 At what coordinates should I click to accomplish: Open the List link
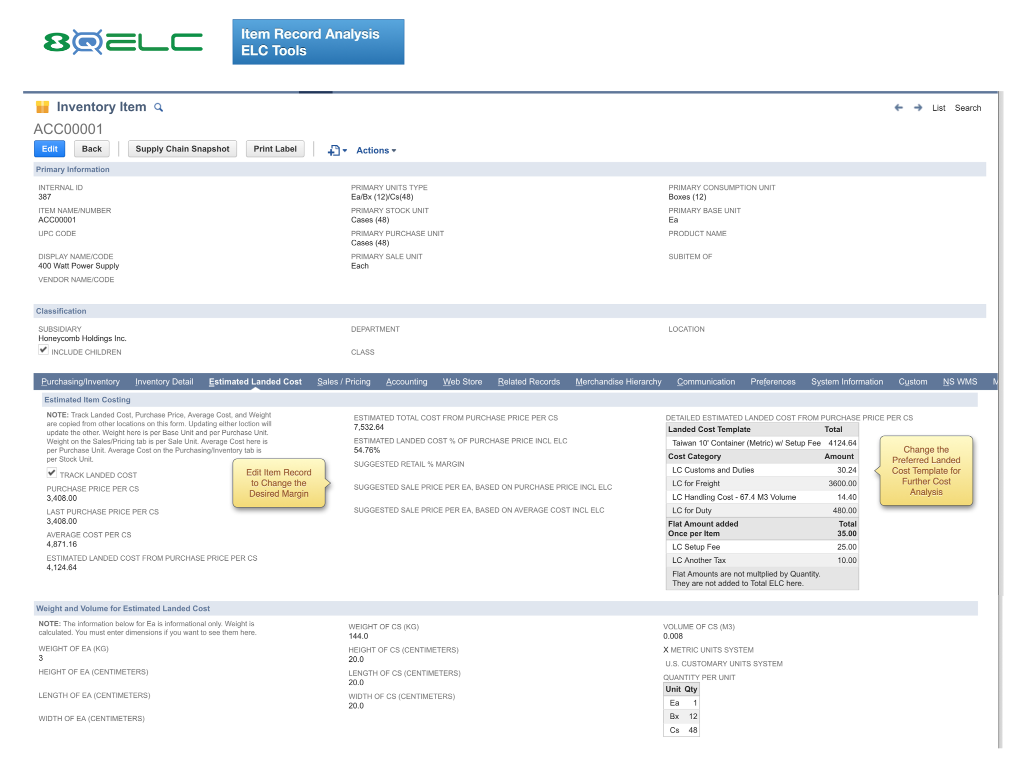click(938, 108)
